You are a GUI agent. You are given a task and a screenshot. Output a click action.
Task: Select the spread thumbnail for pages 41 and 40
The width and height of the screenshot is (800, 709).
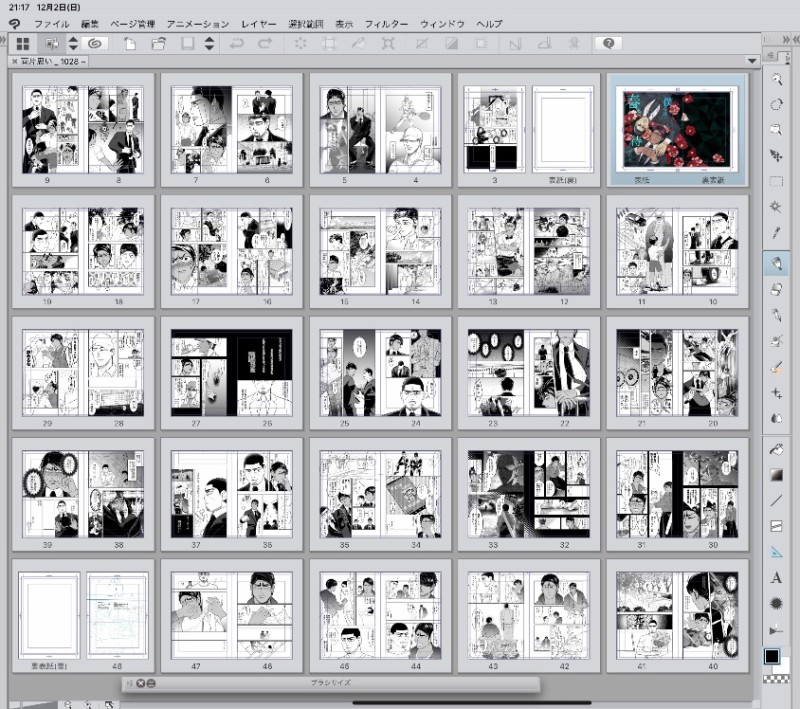(677, 616)
